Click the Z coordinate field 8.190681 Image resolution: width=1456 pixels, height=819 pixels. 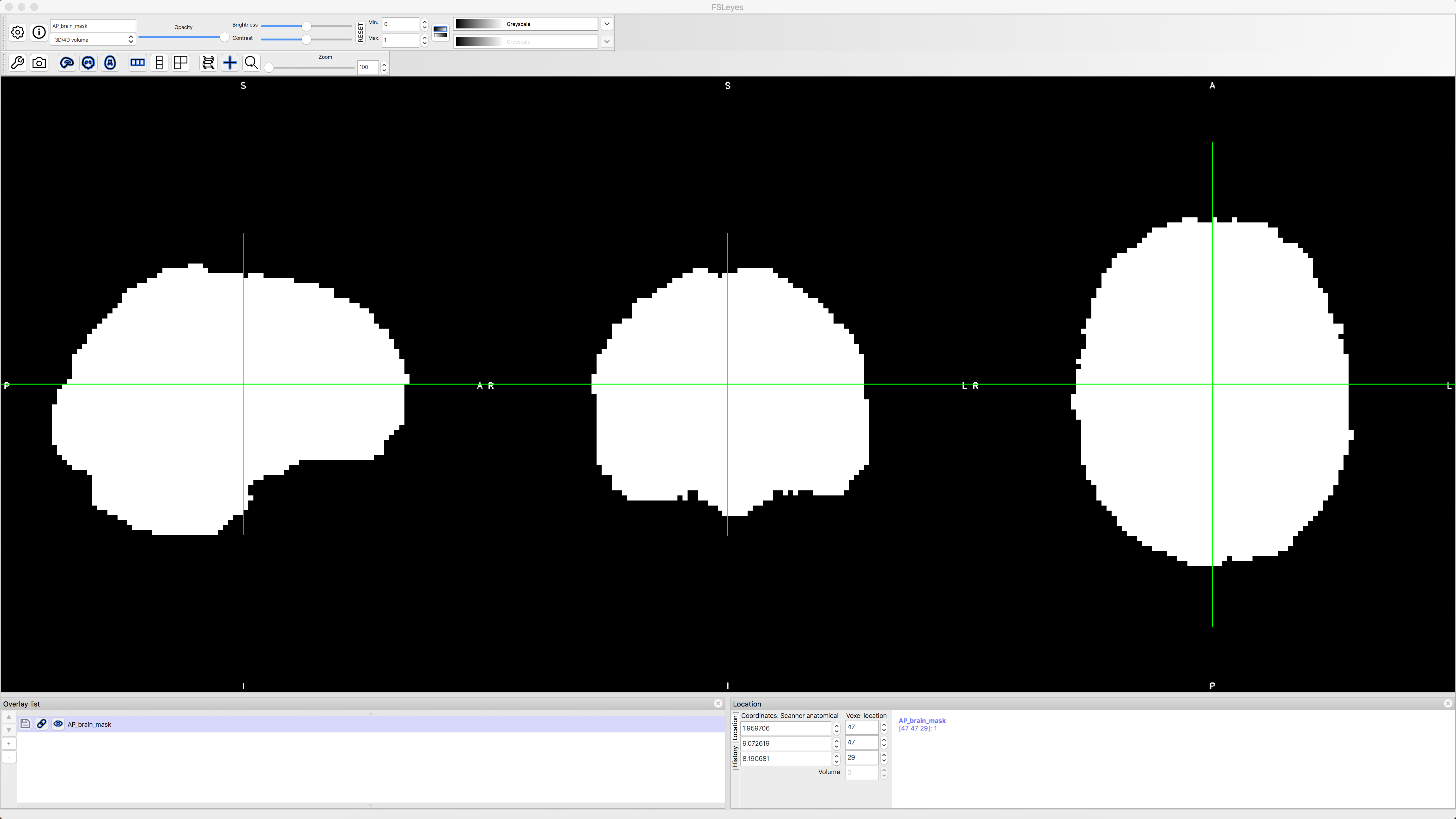(786, 759)
